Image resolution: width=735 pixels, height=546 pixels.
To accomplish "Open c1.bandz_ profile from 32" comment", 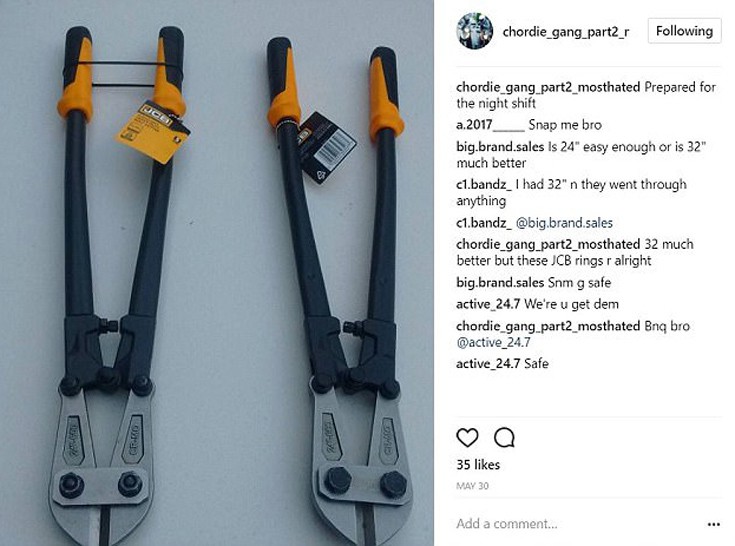I will (484, 184).
